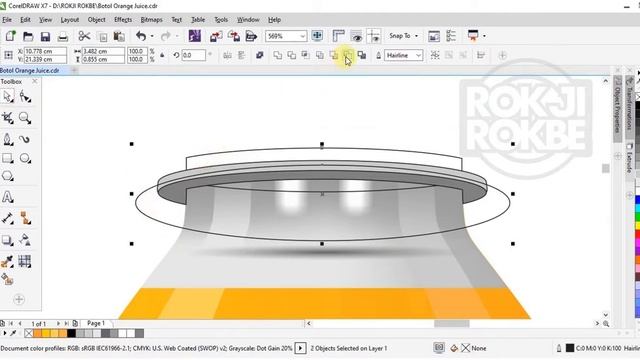Select the Shape tool in Toolbox
This screenshot has width=640, height=360.
25,97
